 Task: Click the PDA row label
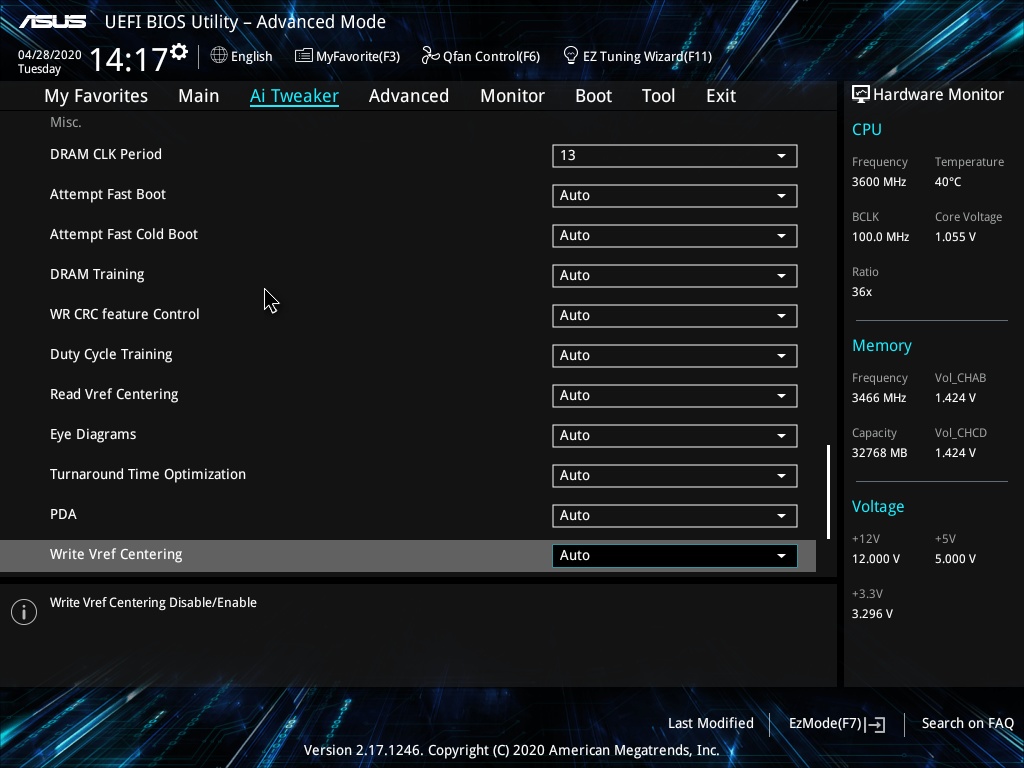tap(63, 514)
